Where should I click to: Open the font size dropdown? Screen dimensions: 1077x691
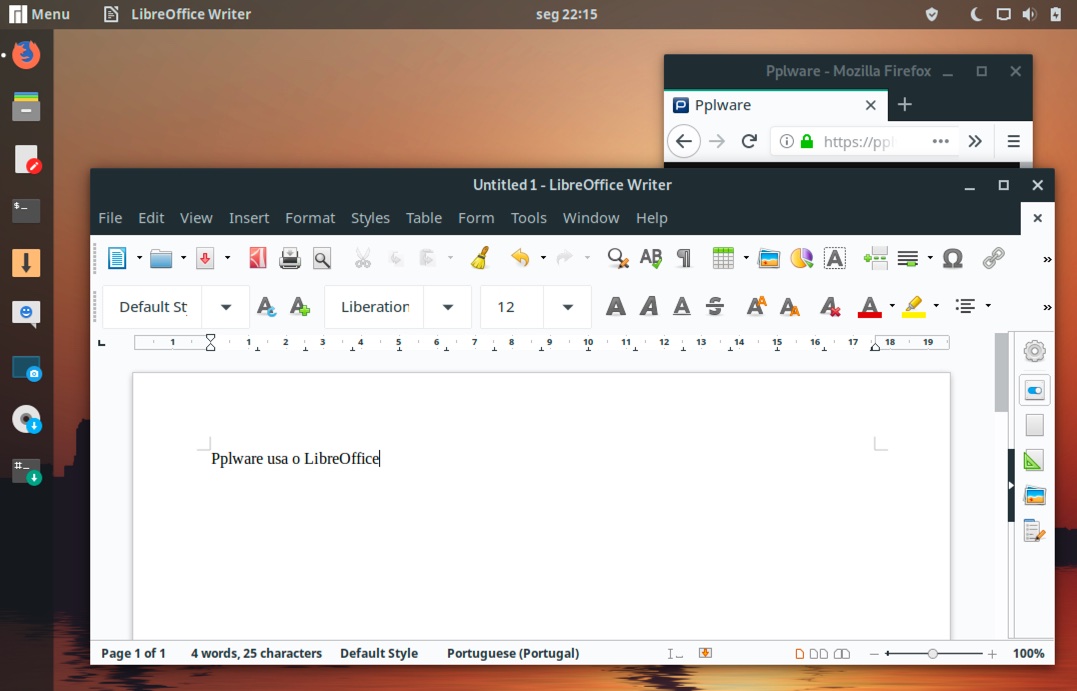[567, 306]
